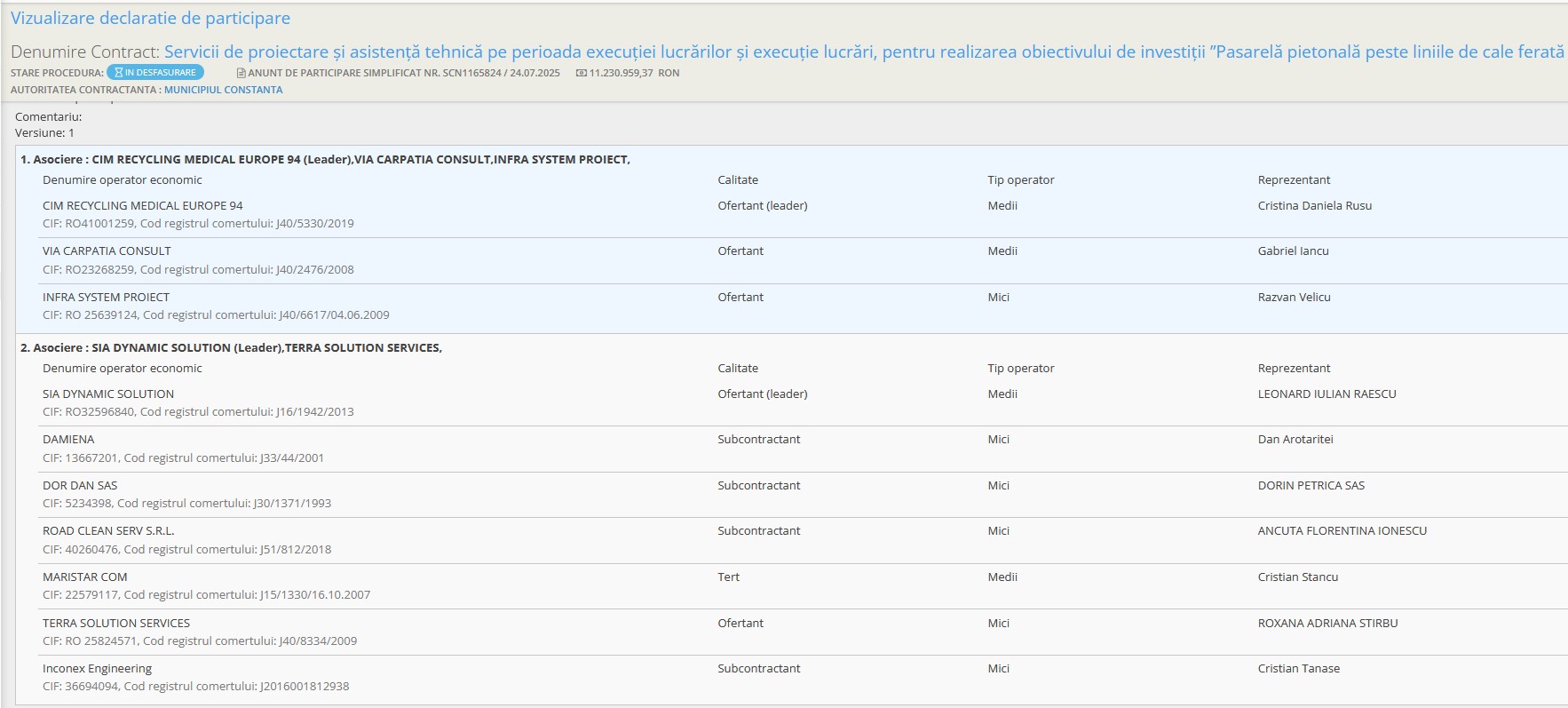1568x708 pixels.
Task: Click representative LEONARD IULIAN RAESCU
Action: [x=1327, y=394]
